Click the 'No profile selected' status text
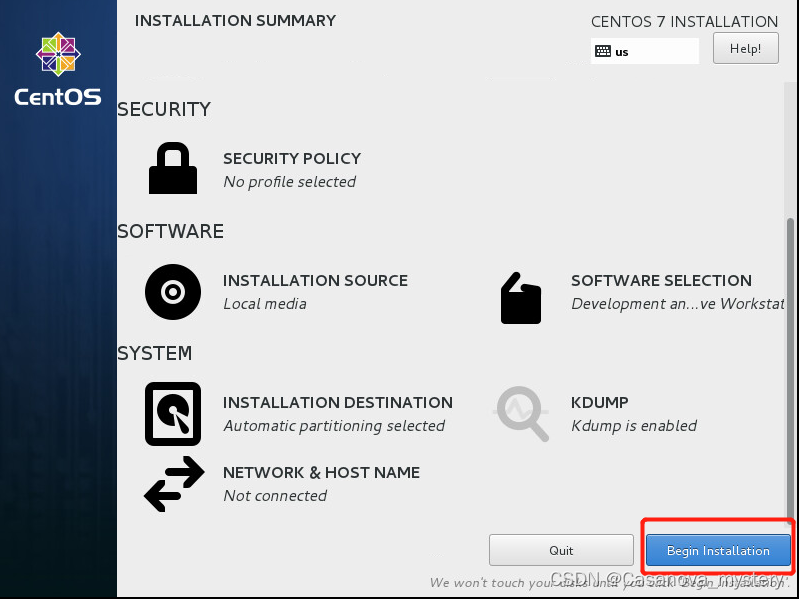The image size is (799, 599). [x=289, y=182]
